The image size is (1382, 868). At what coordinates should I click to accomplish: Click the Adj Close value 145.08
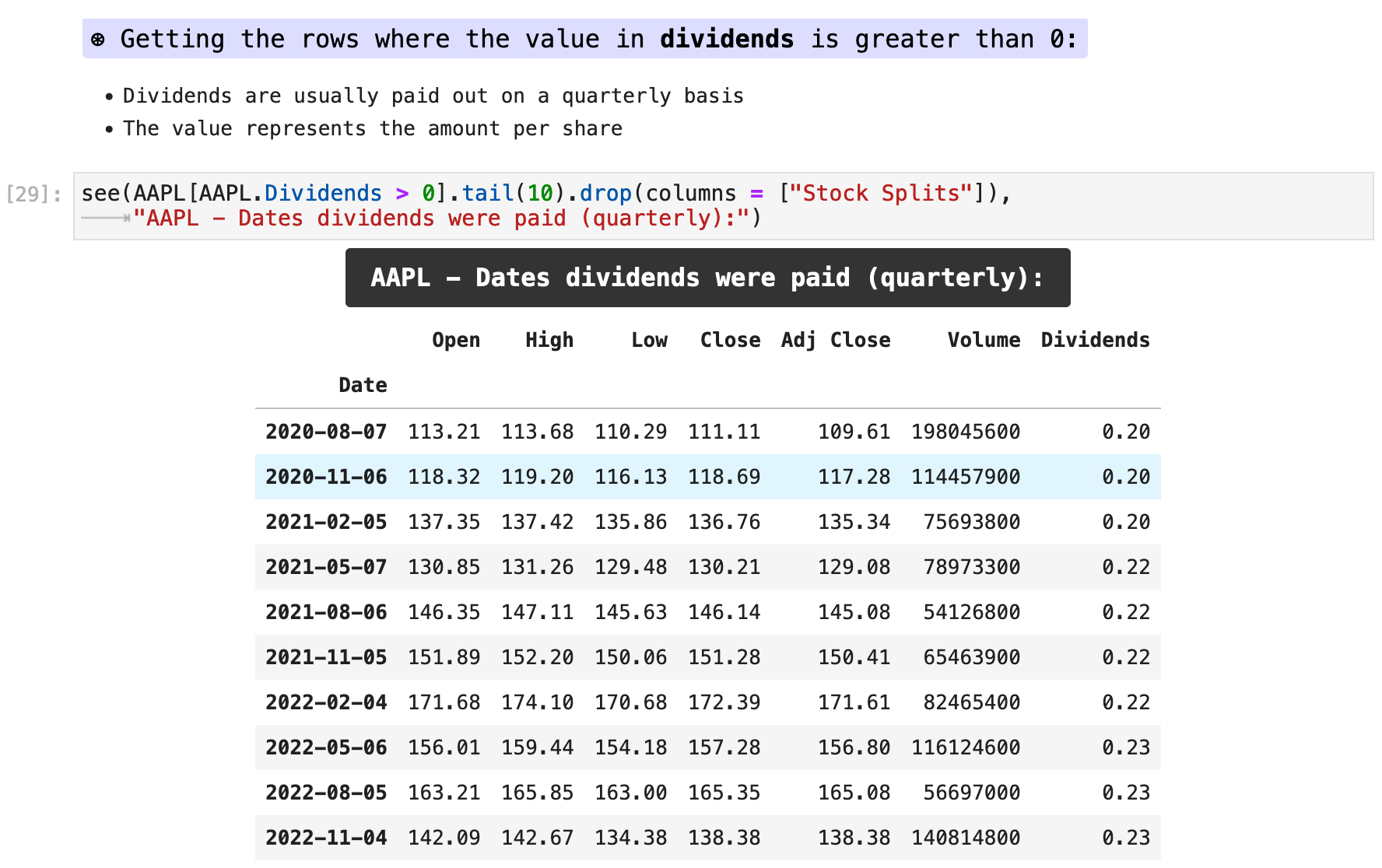pos(854,612)
